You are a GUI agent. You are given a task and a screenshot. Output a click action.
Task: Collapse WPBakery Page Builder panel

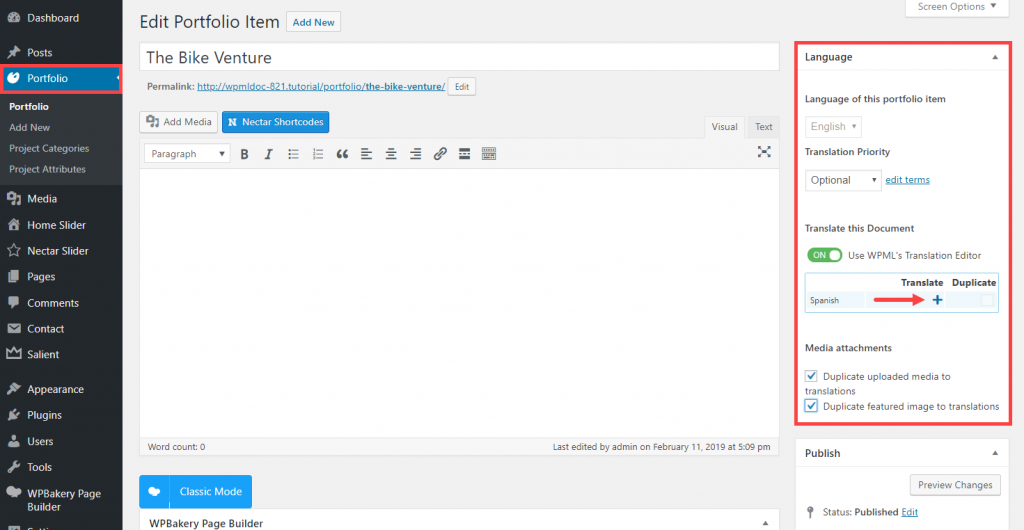[765, 523]
